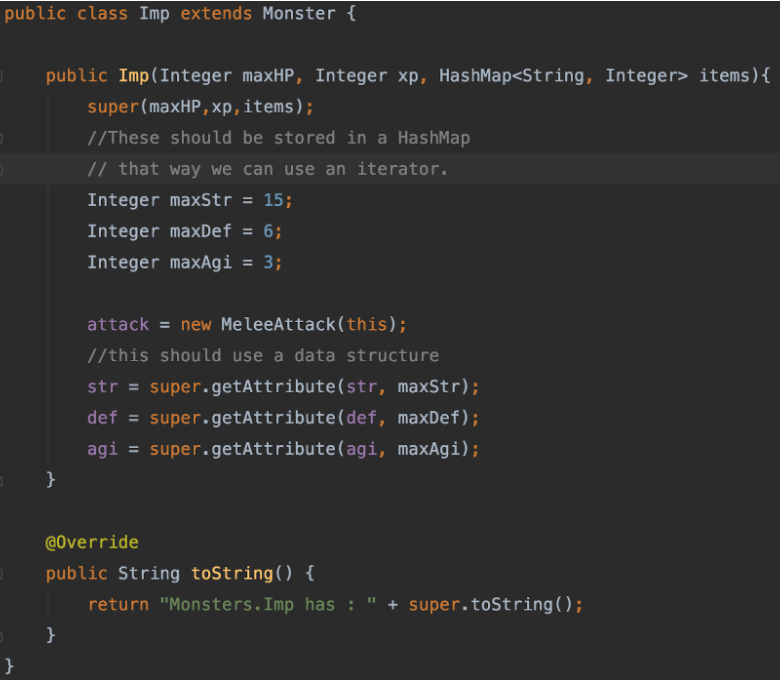The image size is (782, 684).
Task: Click 'getAttribute' on the agi assignment line
Action: point(273,450)
